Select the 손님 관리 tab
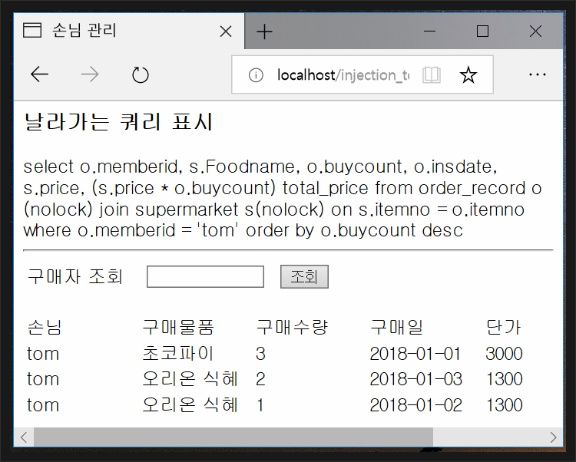The width and height of the screenshot is (576, 462). click(129, 30)
